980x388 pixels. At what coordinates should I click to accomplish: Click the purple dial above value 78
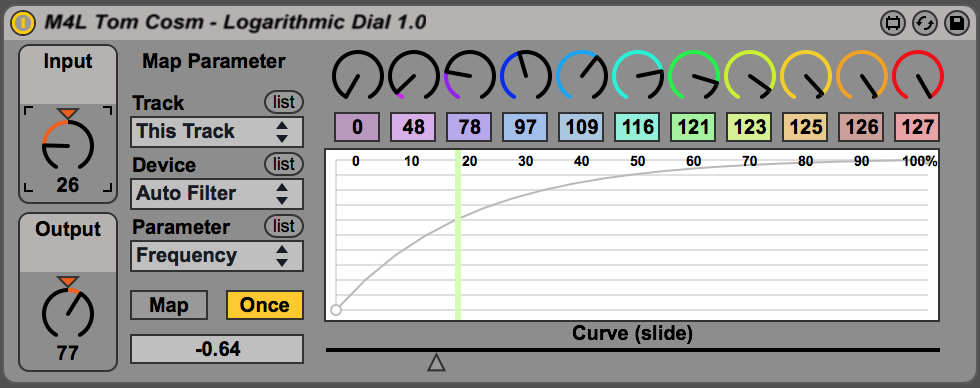tap(469, 76)
